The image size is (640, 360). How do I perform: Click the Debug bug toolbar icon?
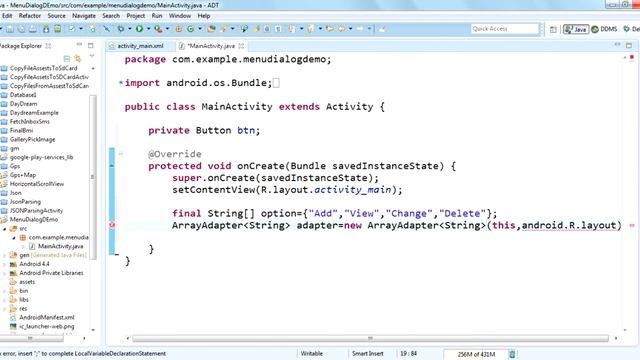pyautogui.click(x=121, y=29)
